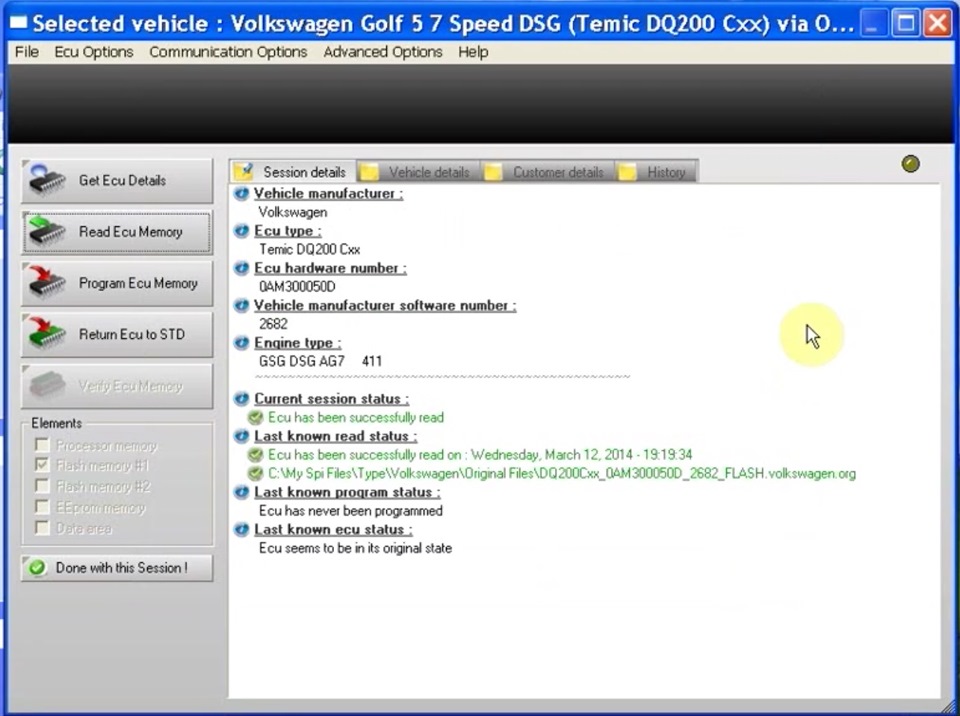
Task: Toggle the Flash memory #1 checkbox
Action: point(42,465)
